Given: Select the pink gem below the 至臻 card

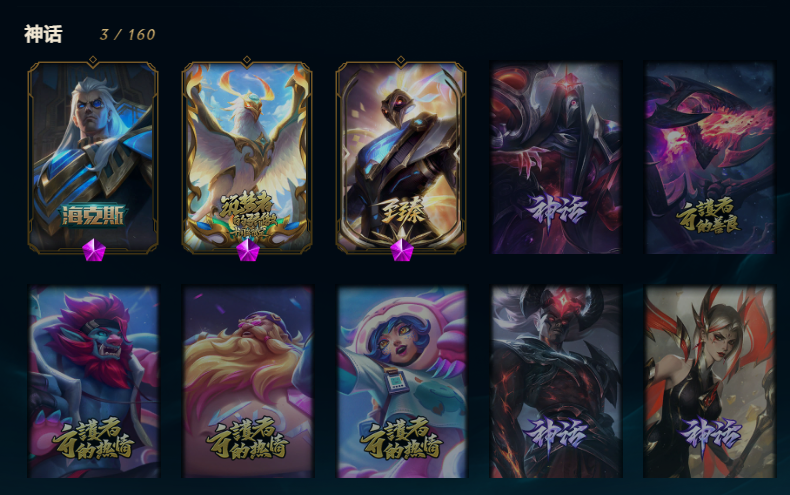Looking at the screenshot, I should click(x=402, y=250).
